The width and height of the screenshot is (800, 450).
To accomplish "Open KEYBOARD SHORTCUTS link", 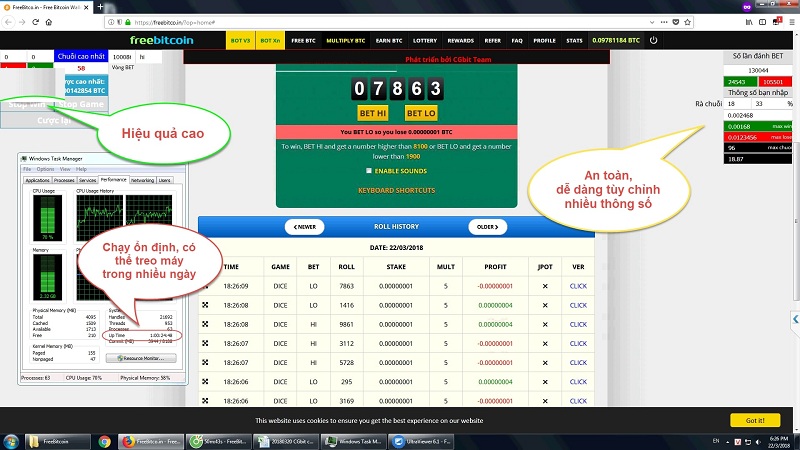I will tap(396, 190).
